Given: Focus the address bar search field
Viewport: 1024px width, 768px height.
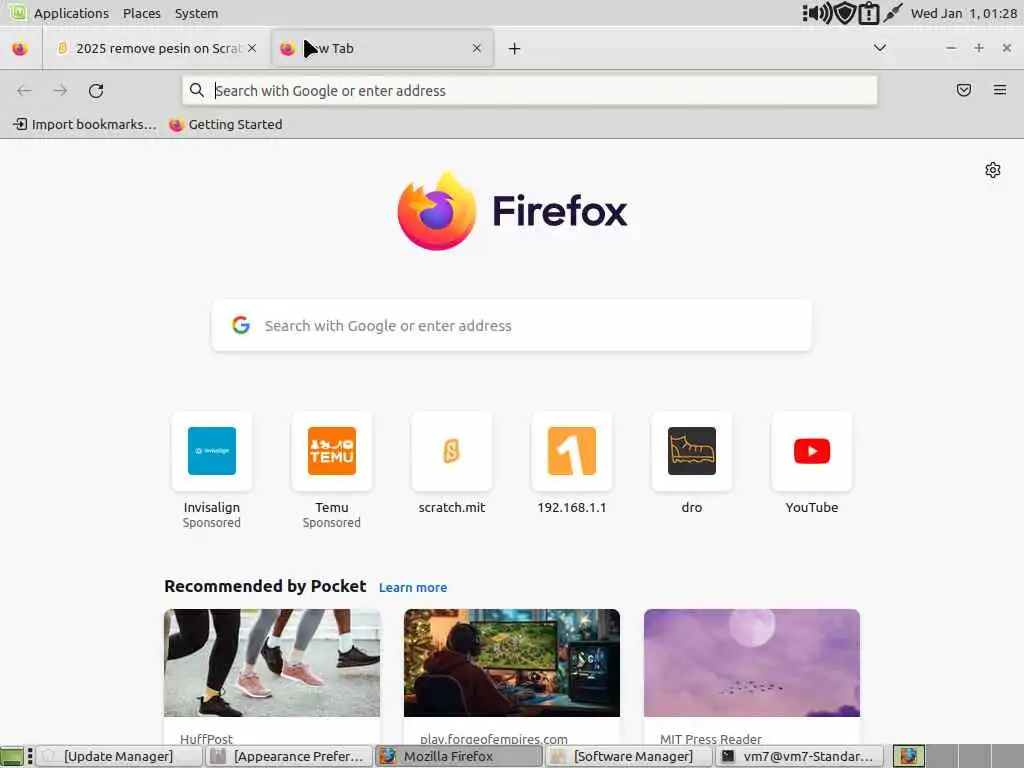Looking at the screenshot, I should [530, 91].
